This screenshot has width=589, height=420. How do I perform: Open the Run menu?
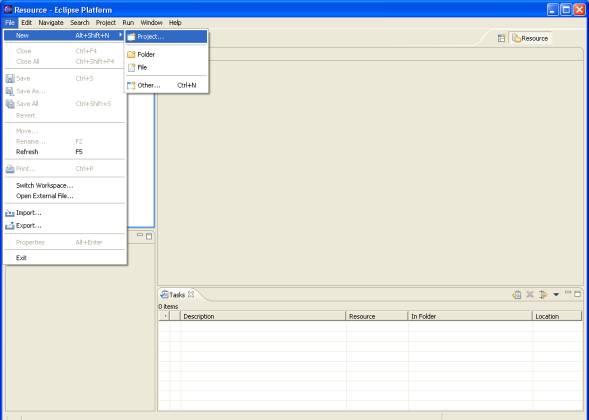(x=128, y=23)
